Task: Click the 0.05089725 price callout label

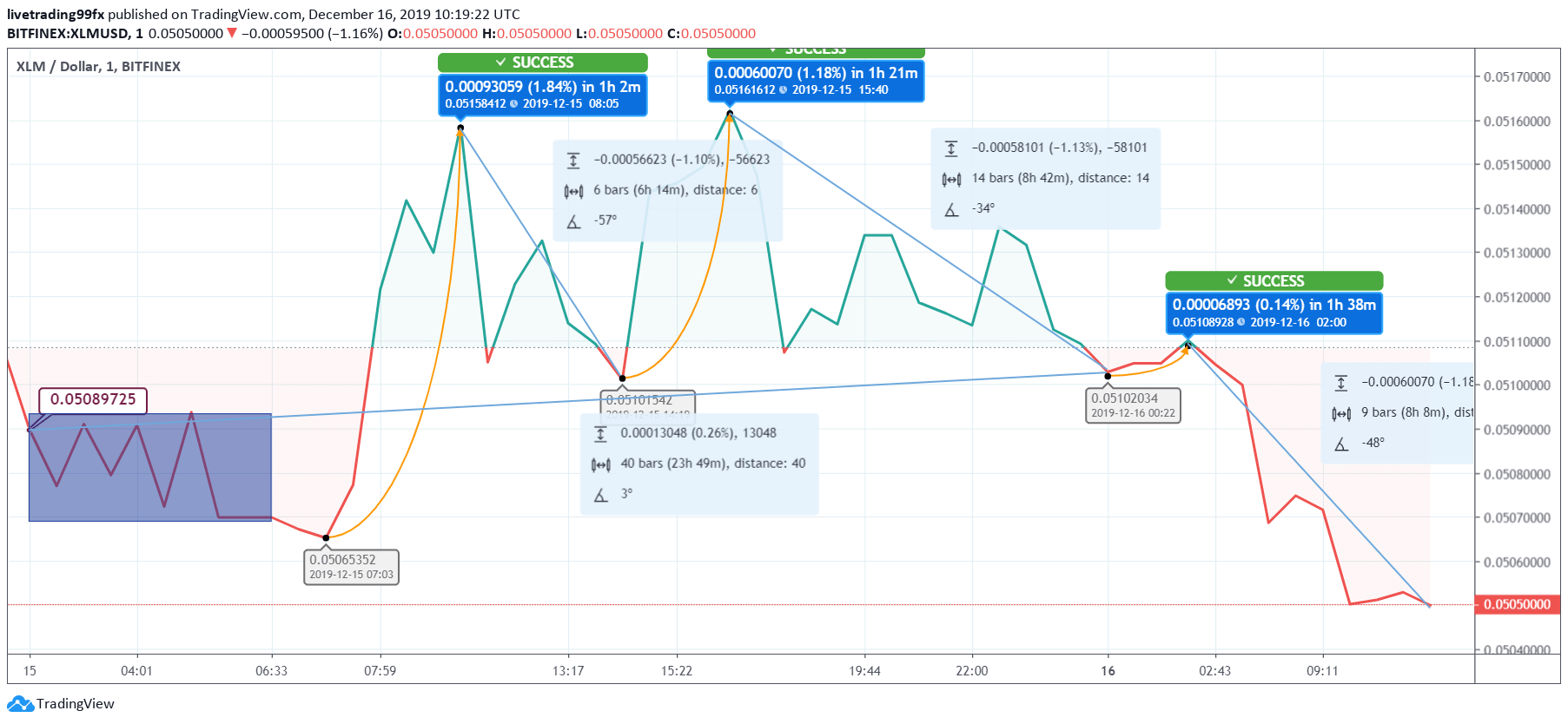Action: 93,399
